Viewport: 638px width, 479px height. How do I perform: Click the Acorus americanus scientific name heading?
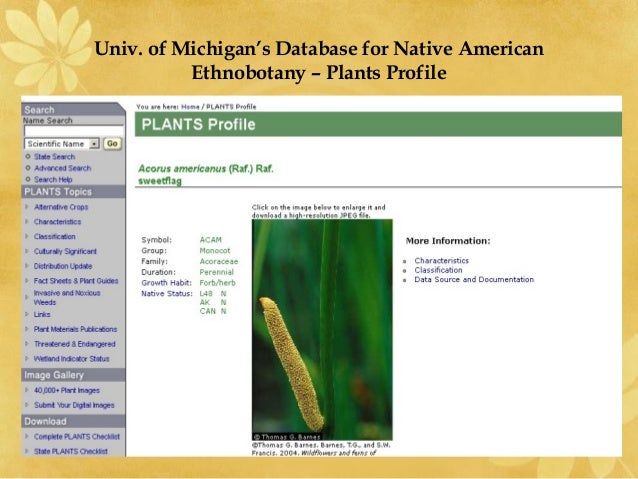(206, 168)
